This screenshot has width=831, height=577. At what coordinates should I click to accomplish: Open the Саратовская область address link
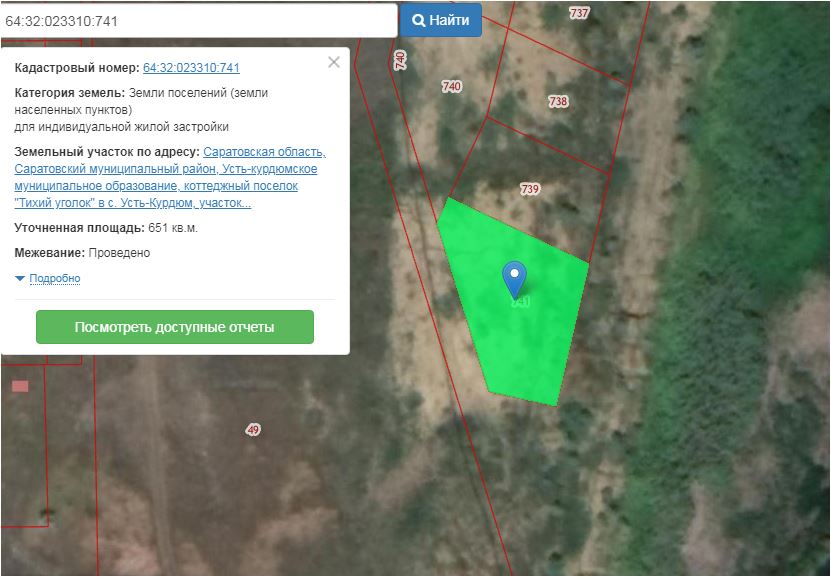coord(264,152)
